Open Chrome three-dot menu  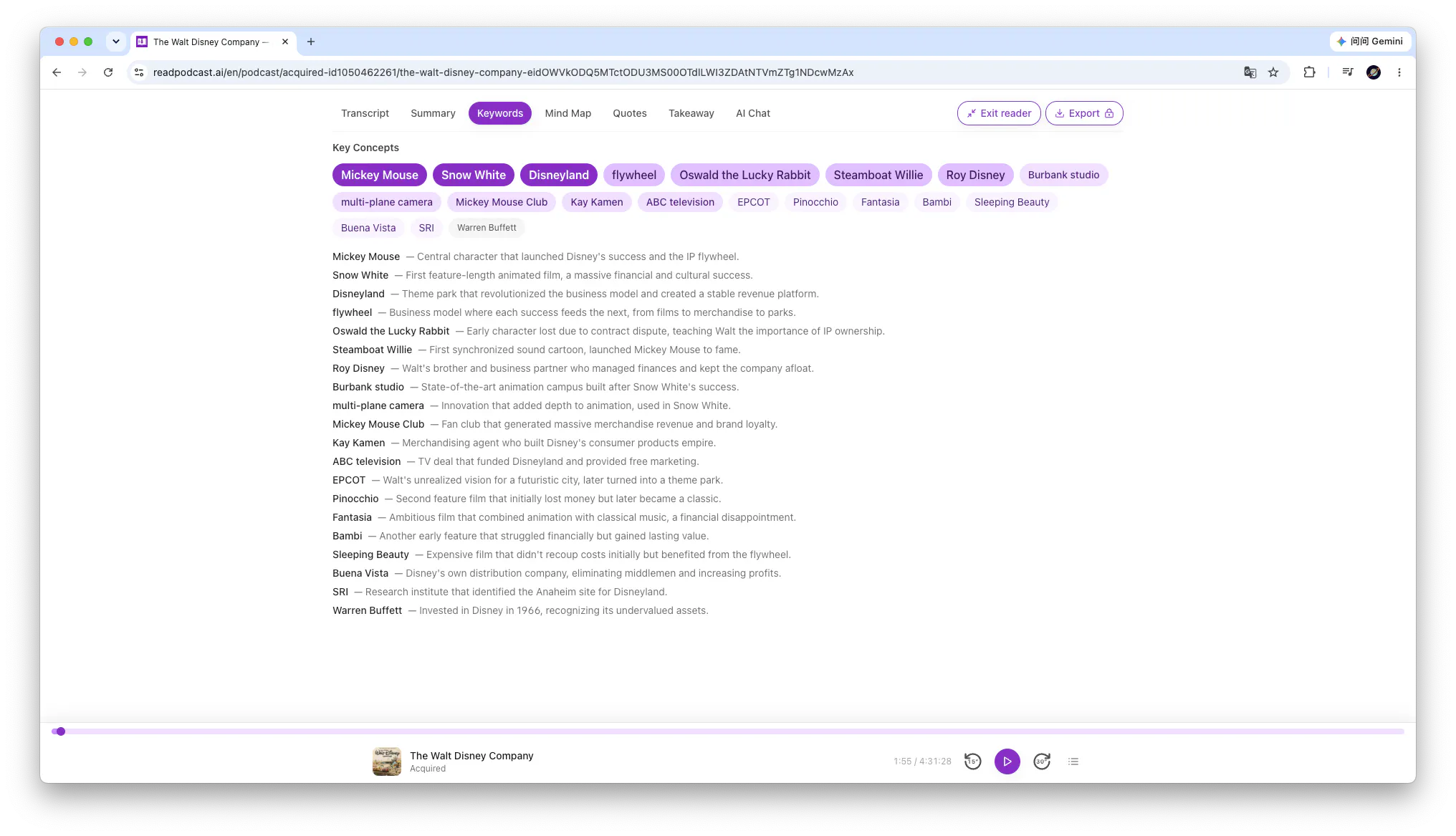point(1399,72)
